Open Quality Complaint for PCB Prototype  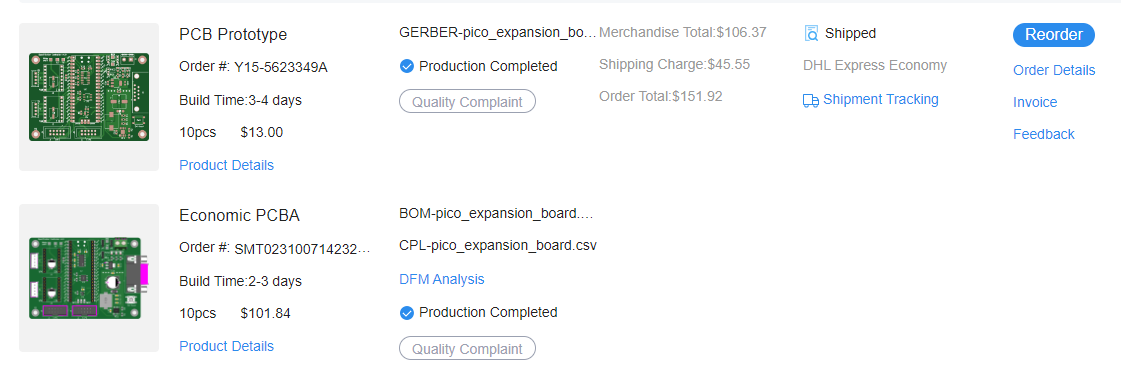coord(467,101)
